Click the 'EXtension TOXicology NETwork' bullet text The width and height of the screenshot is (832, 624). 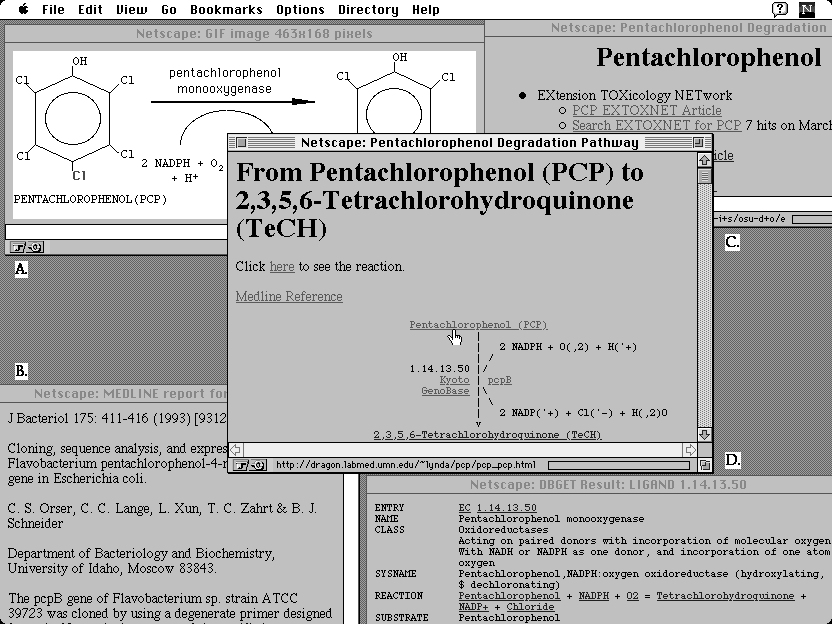(x=635, y=96)
